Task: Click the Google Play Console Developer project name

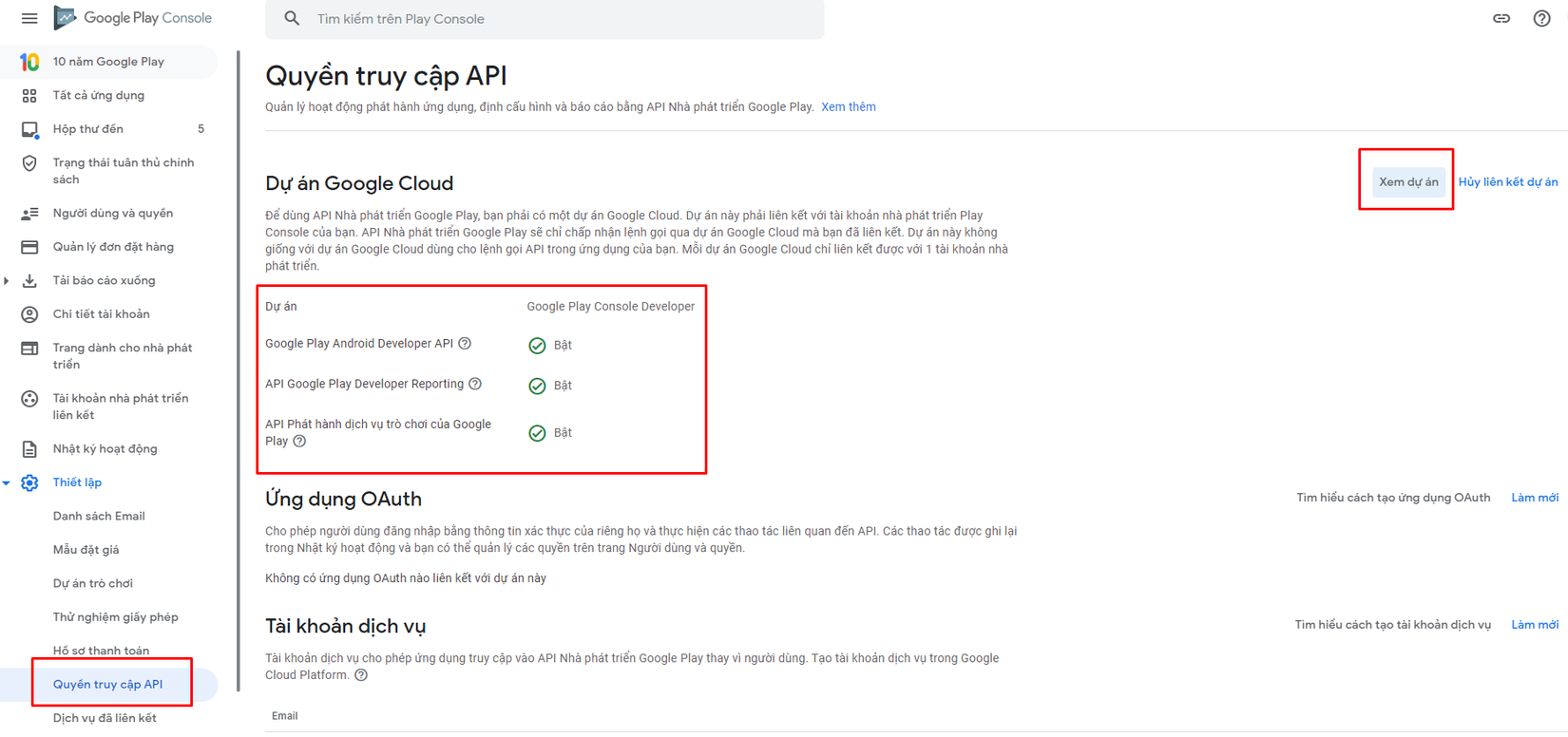Action: click(x=611, y=307)
